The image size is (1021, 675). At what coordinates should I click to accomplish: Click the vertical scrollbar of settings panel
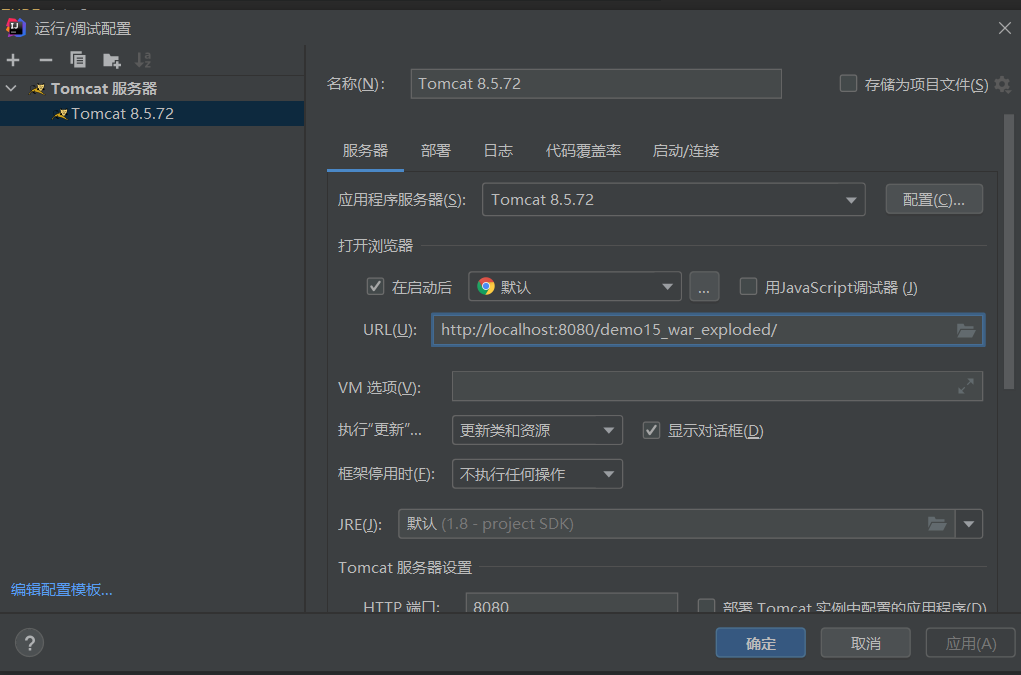click(x=1009, y=251)
